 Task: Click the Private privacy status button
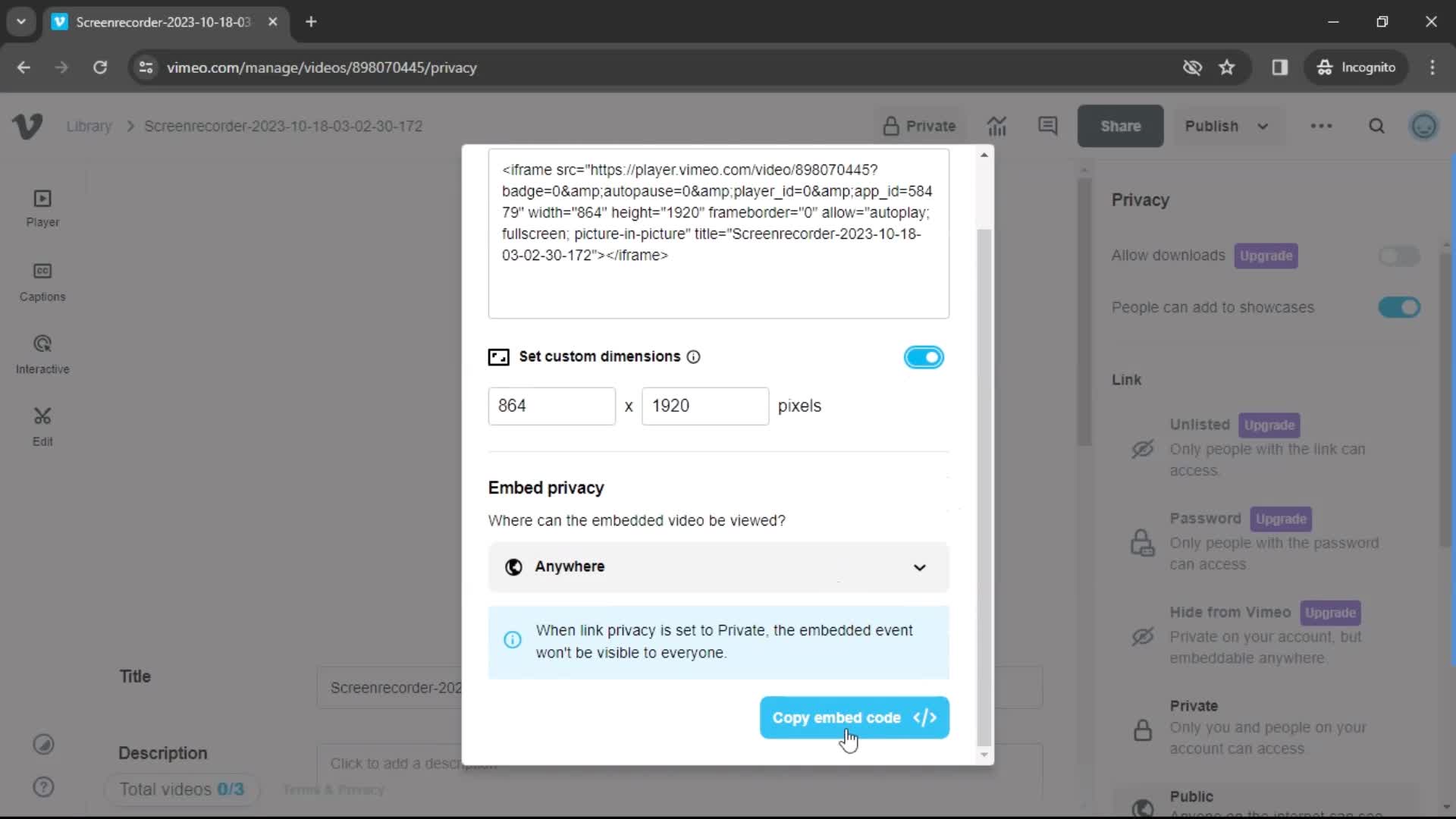(x=920, y=126)
